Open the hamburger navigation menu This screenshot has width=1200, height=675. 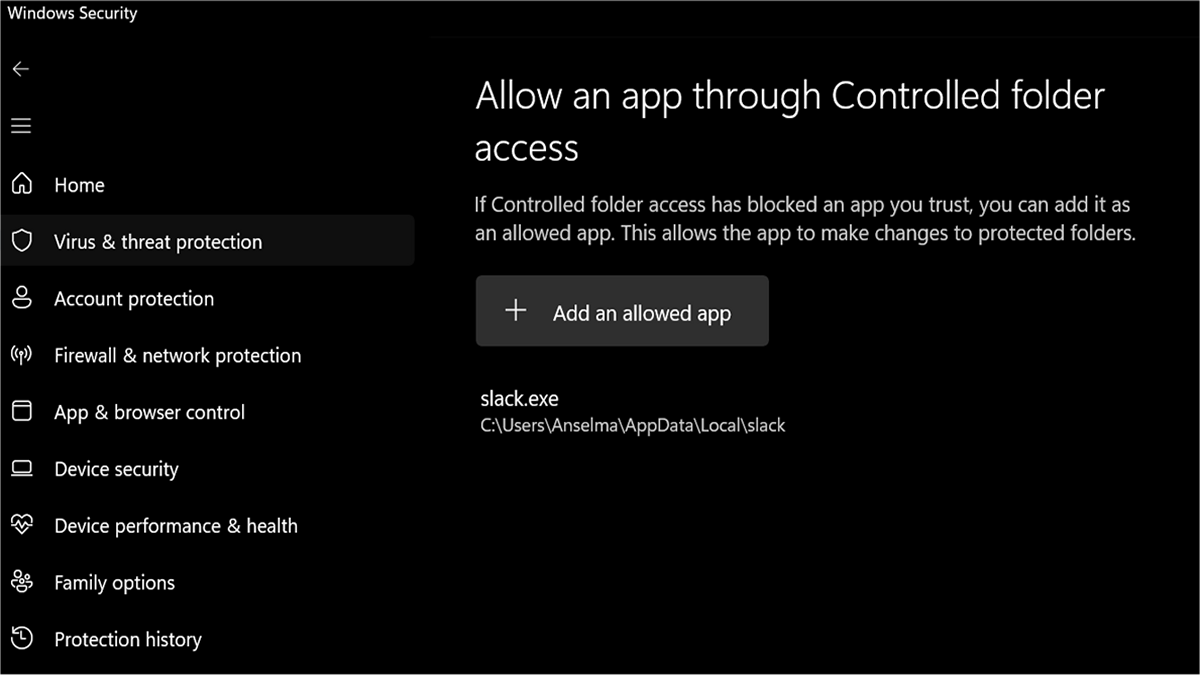click(21, 126)
